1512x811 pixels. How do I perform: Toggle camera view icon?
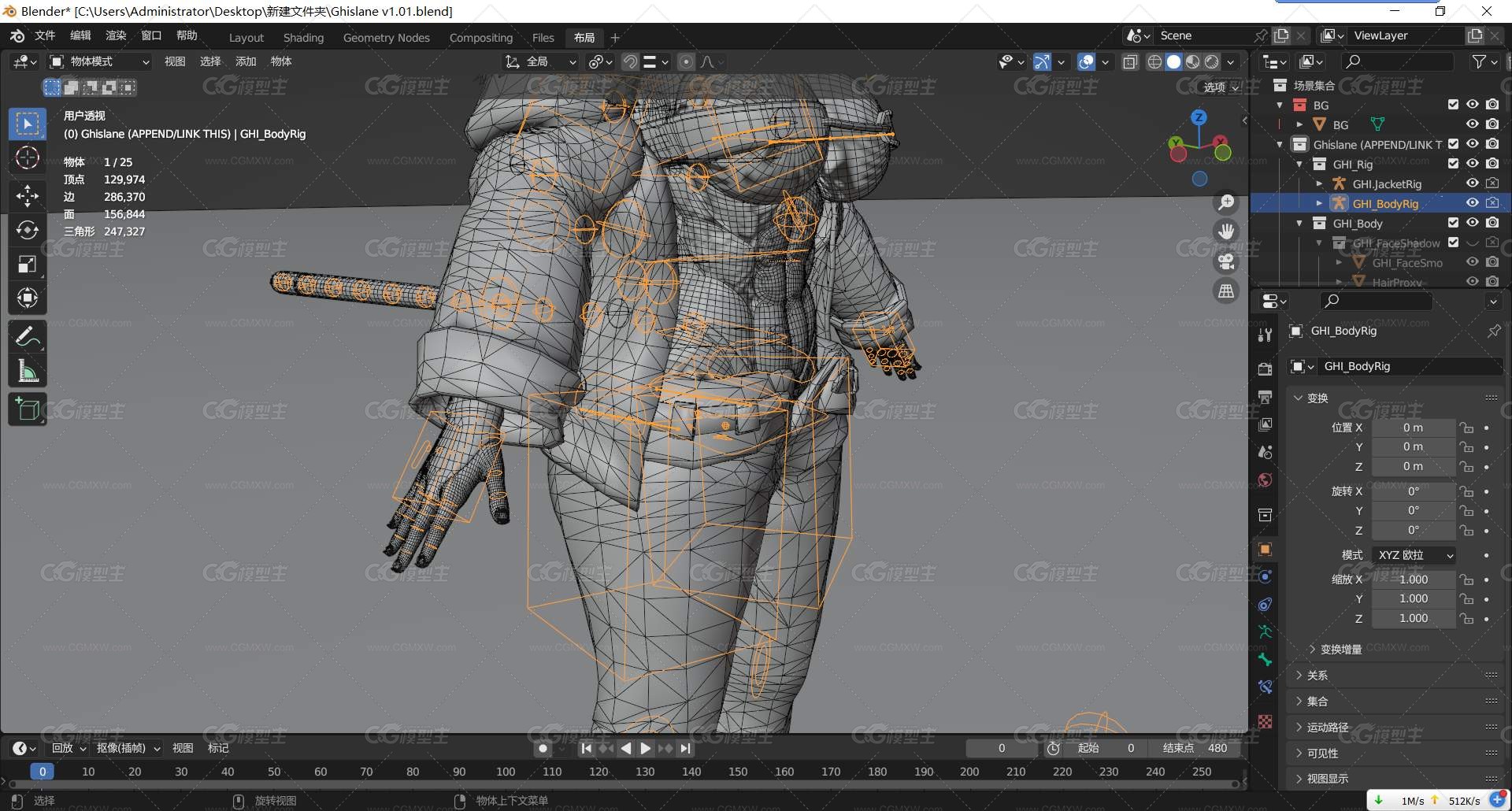1226,261
